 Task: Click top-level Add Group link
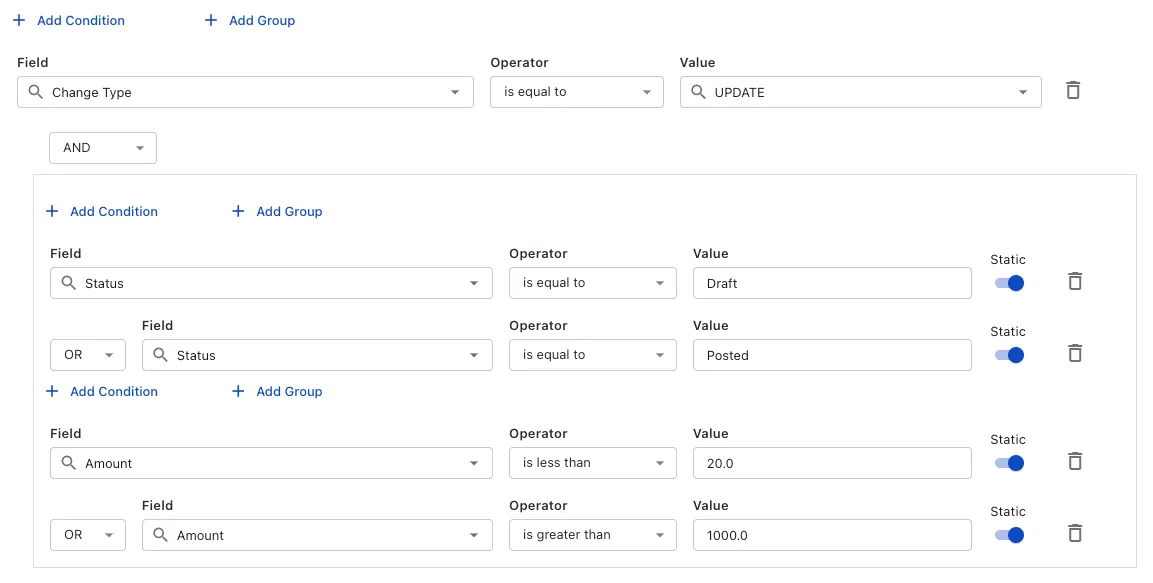click(250, 21)
